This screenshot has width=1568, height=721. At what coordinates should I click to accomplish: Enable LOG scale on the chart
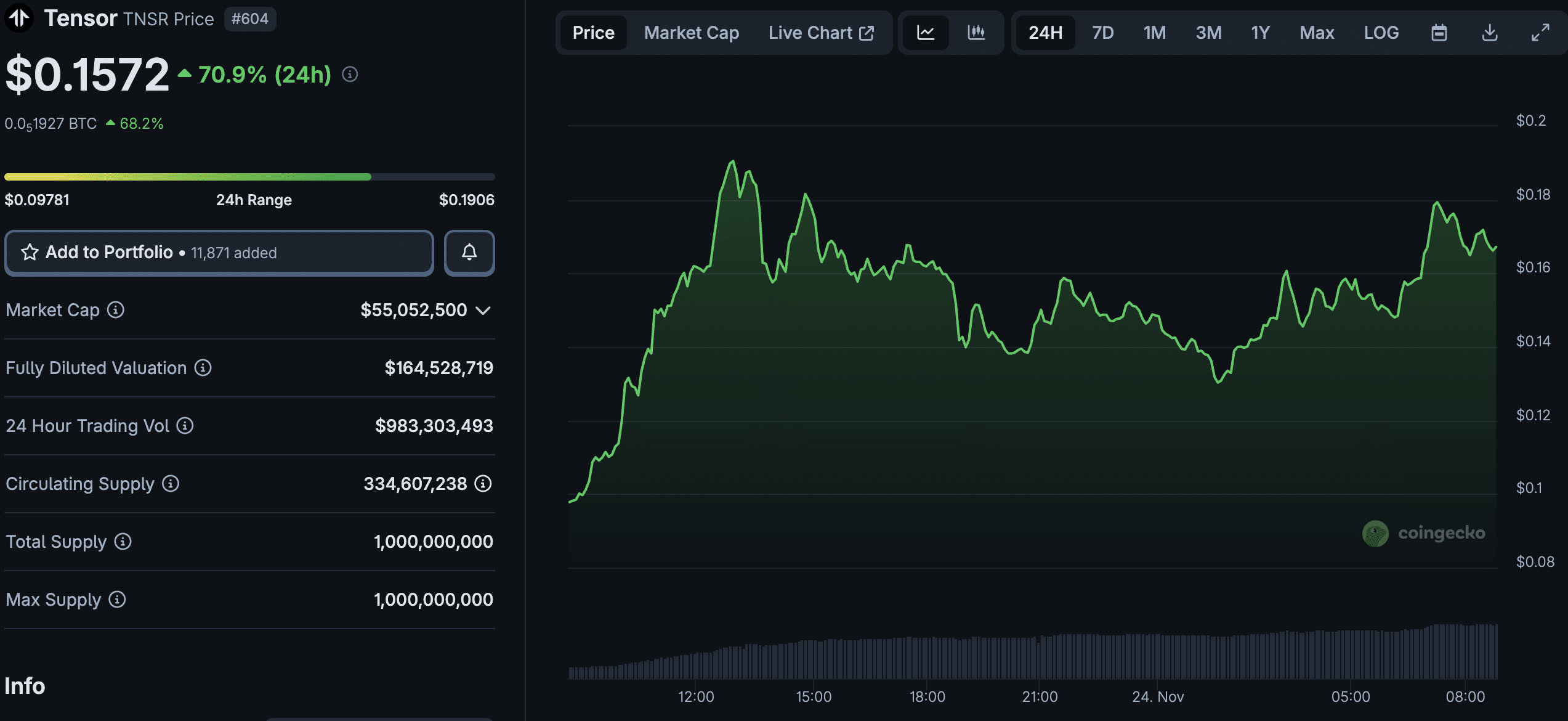1381,32
